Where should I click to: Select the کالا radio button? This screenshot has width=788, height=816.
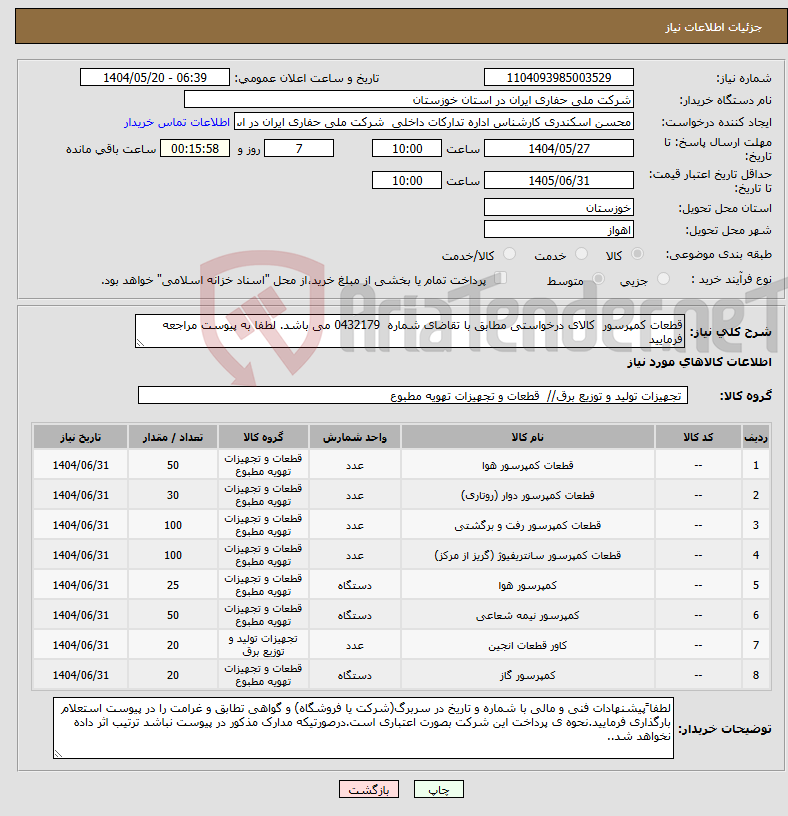(x=637, y=254)
